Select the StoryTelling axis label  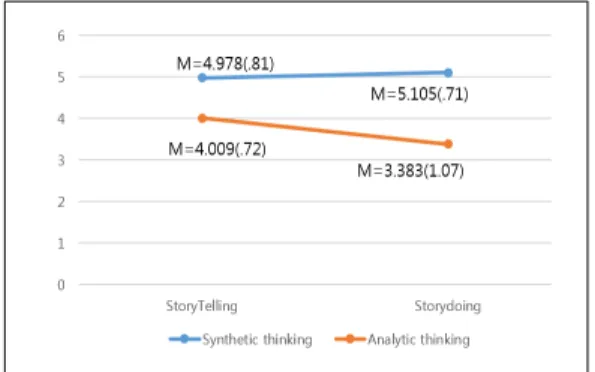[x=201, y=306]
